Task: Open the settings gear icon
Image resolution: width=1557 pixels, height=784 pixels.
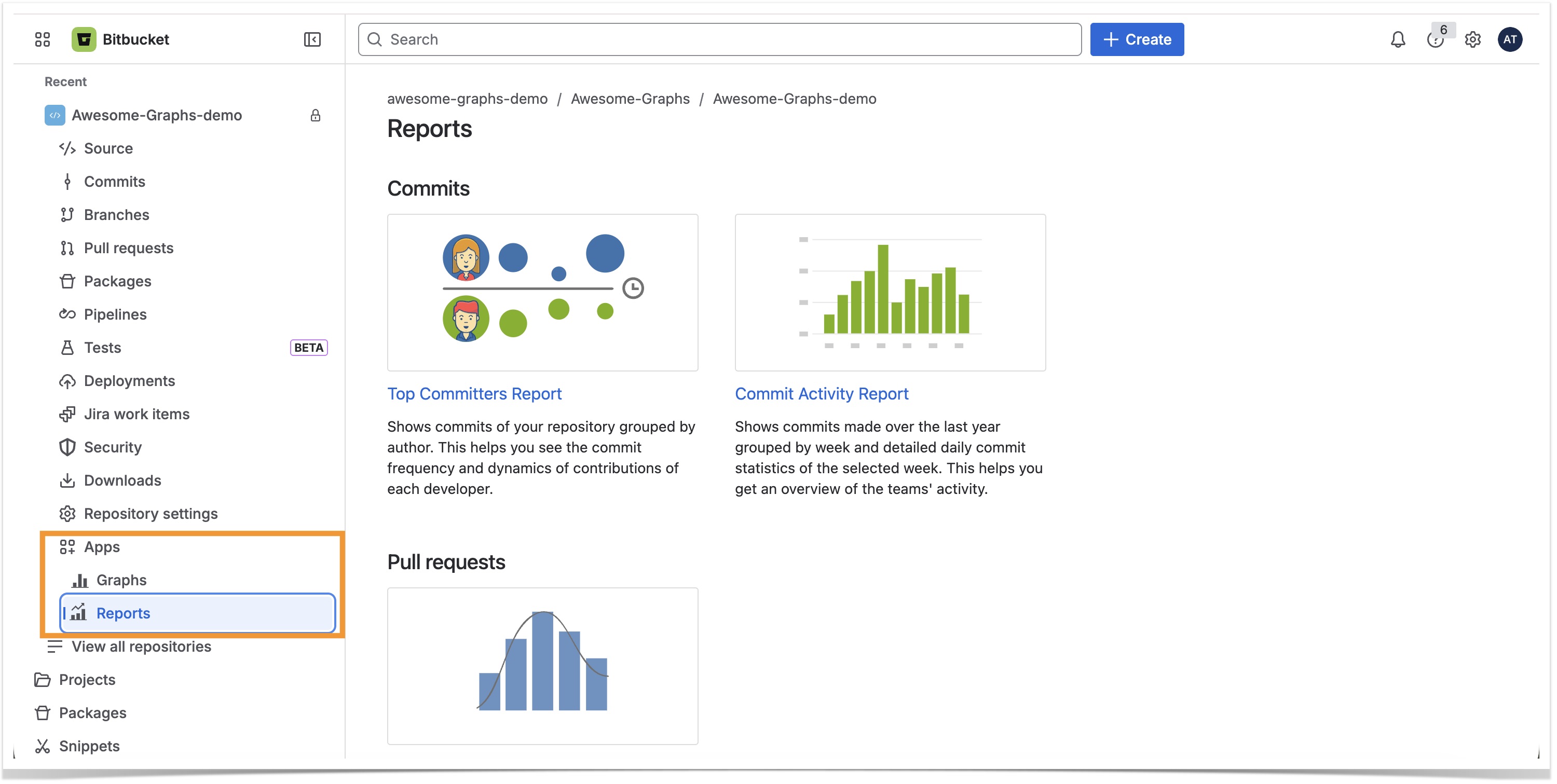Action: (1472, 39)
